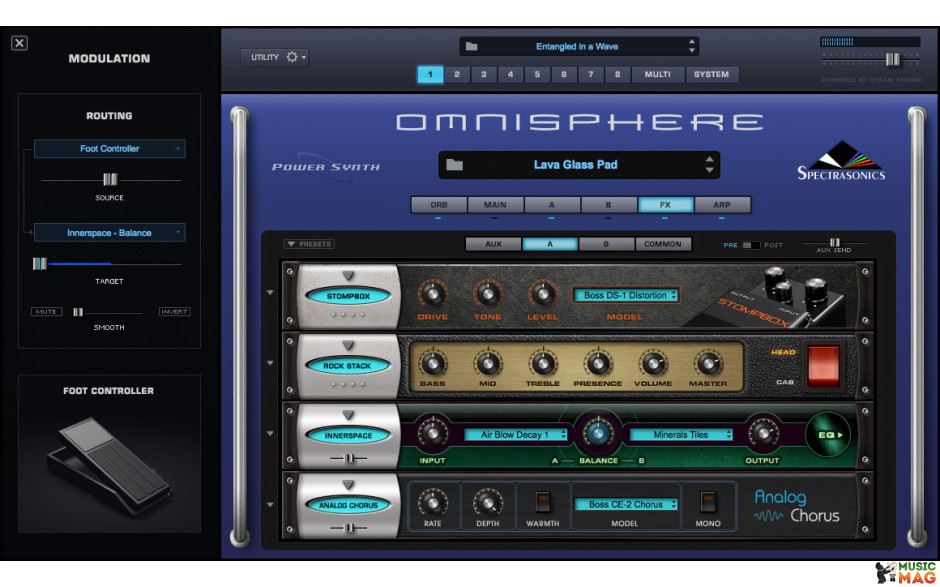
Task: Switch to the ORB tab
Action: pyautogui.click(x=439, y=204)
